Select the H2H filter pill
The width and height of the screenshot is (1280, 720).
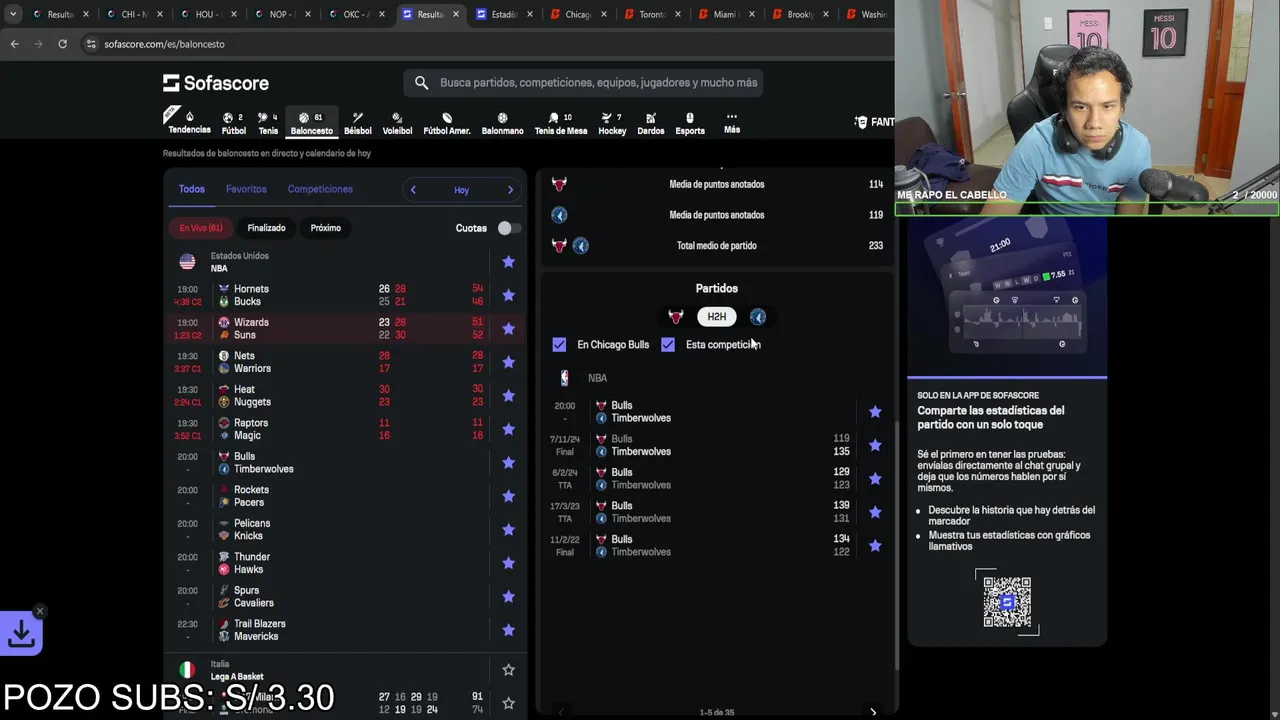pos(716,316)
